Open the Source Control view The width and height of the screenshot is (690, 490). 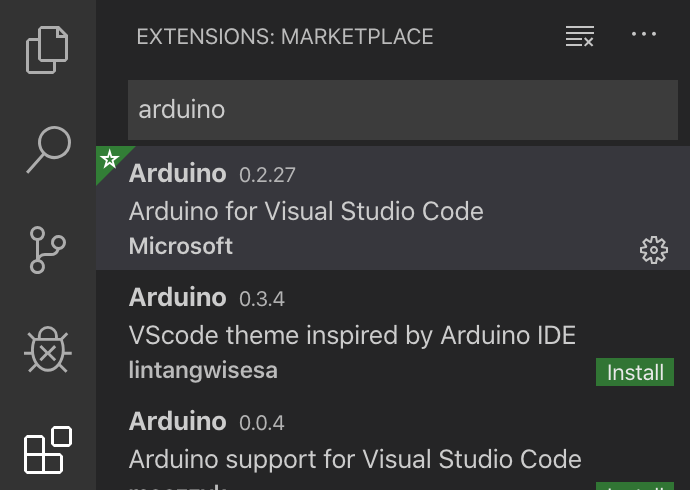[x=48, y=250]
